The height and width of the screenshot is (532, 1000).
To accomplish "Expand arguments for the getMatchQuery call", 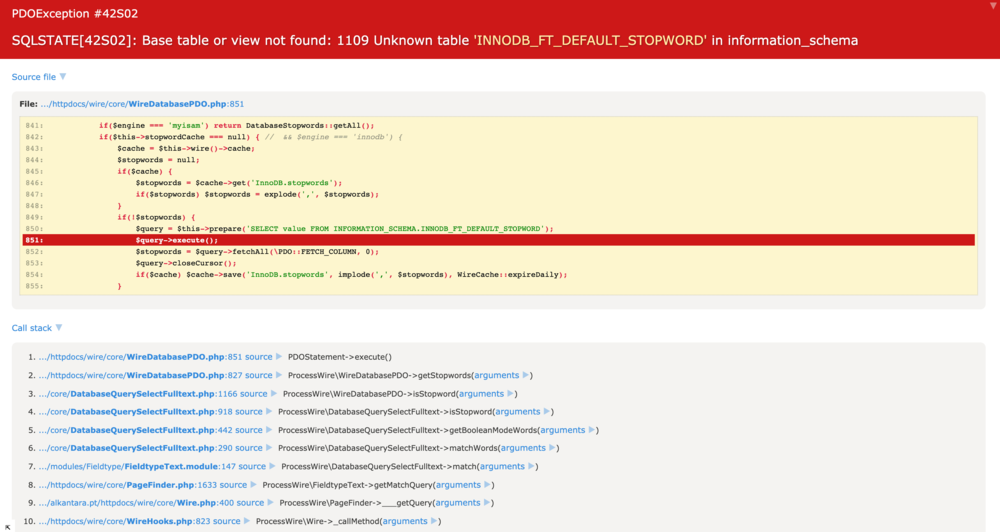I will pos(464,485).
